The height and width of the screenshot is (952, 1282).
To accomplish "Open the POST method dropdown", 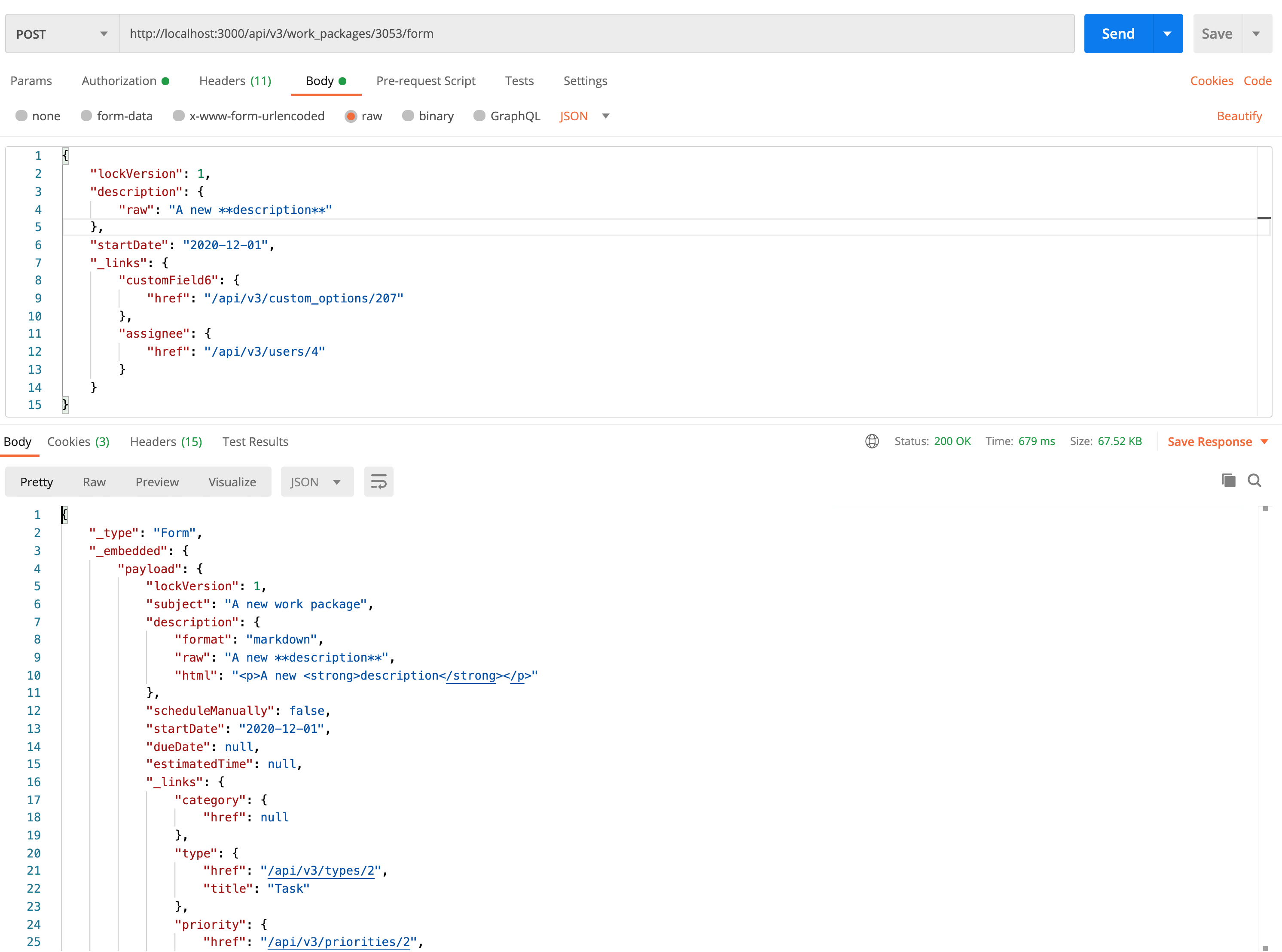I will point(62,34).
